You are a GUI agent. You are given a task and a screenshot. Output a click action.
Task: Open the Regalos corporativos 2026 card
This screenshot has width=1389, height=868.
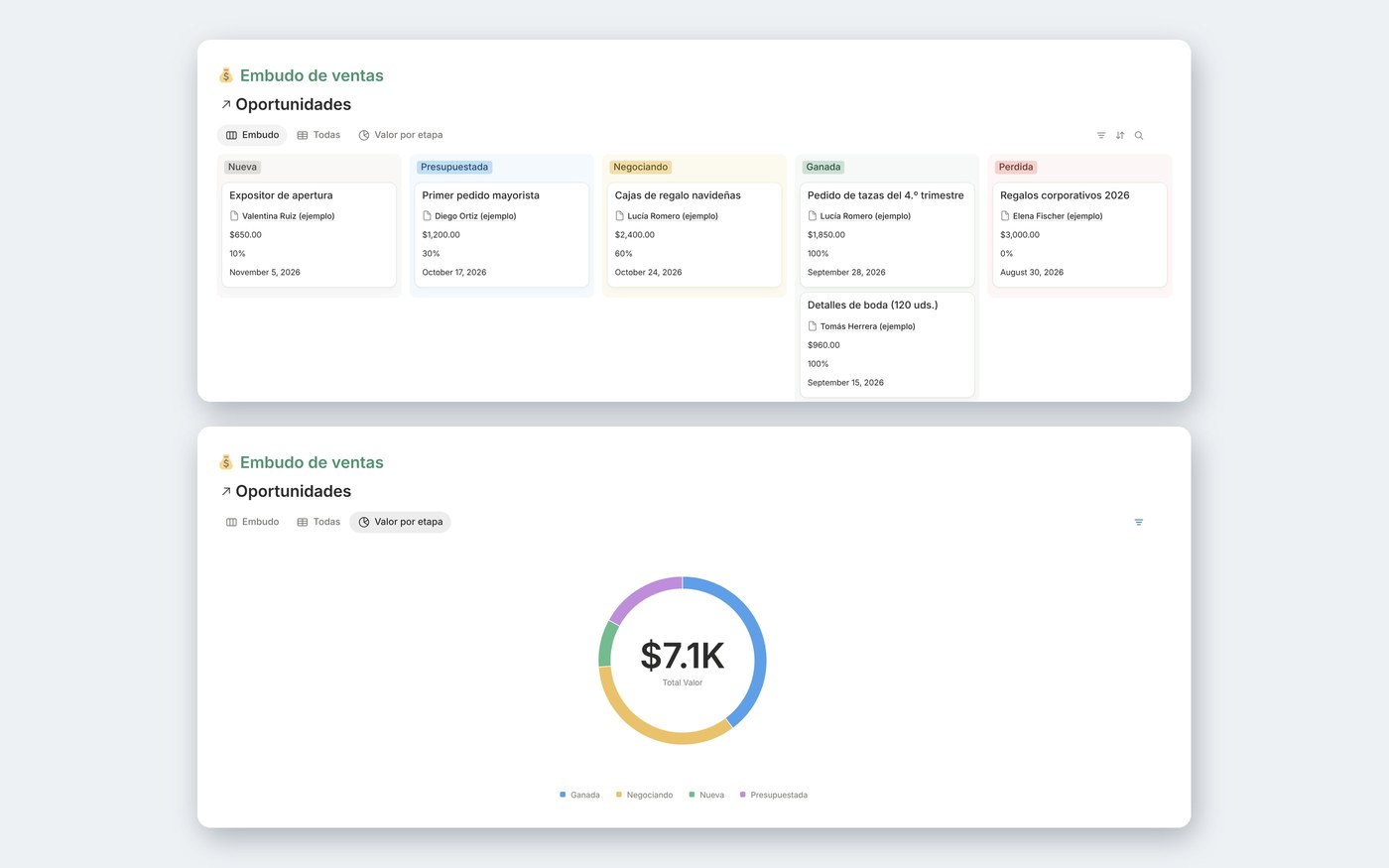pos(1079,235)
